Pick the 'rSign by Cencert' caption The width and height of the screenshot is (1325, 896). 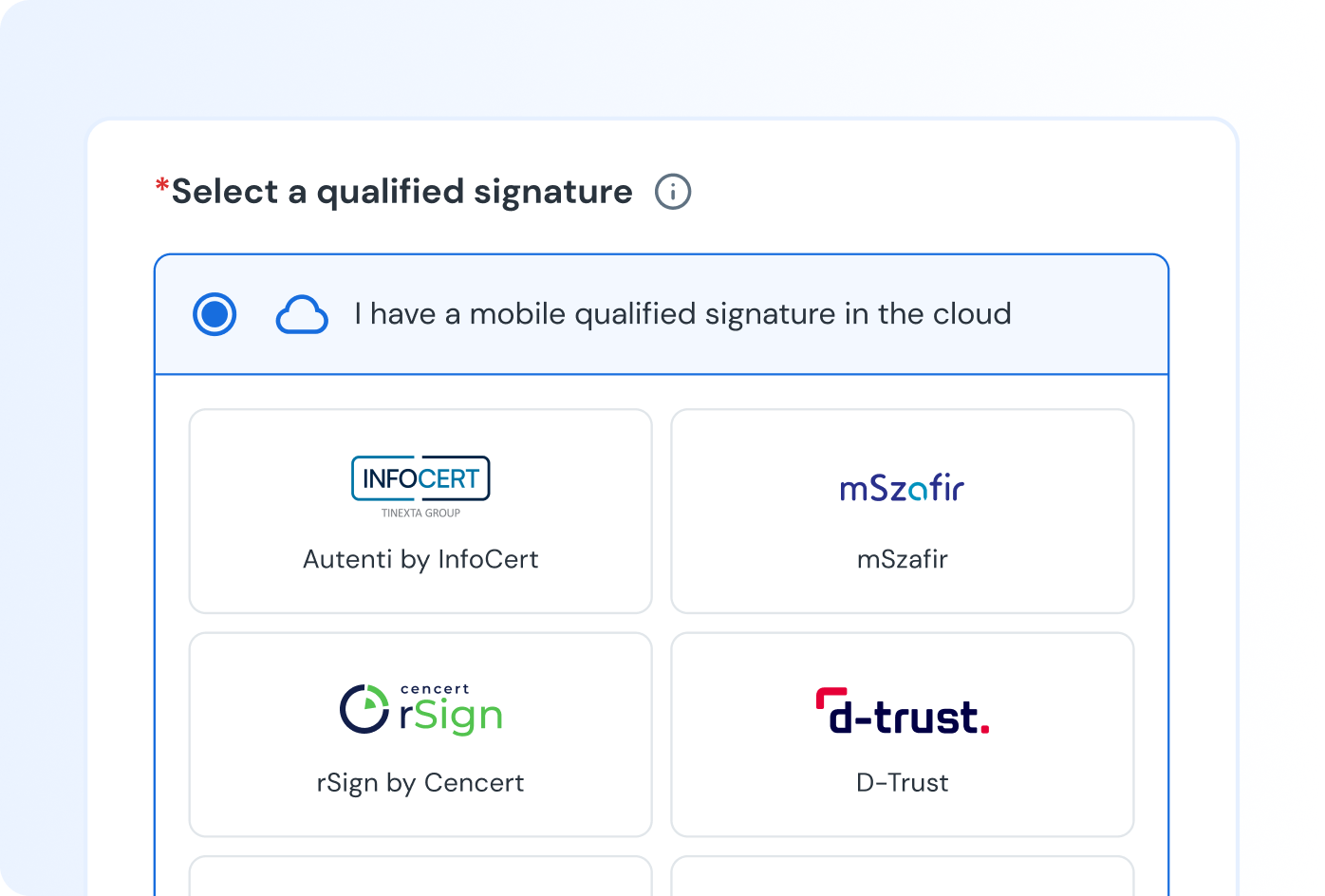point(420,783)
